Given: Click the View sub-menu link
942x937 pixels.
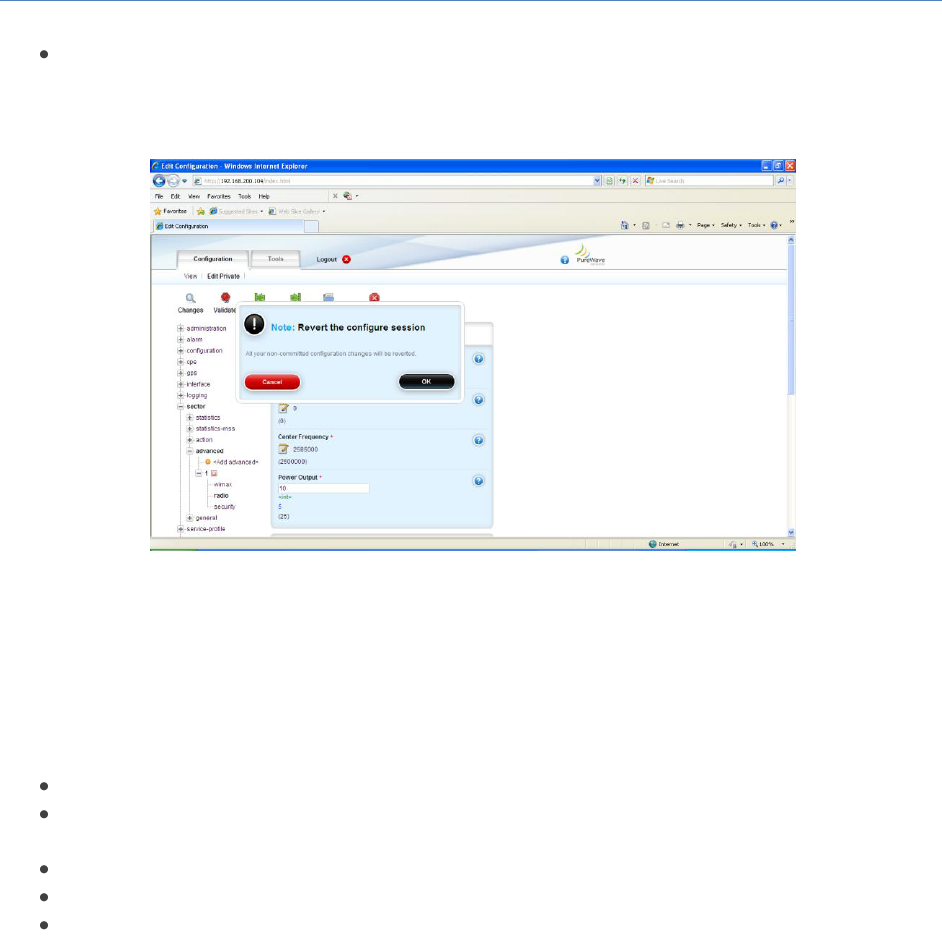Looking at the screenshot, I should (x=190, y=276).
